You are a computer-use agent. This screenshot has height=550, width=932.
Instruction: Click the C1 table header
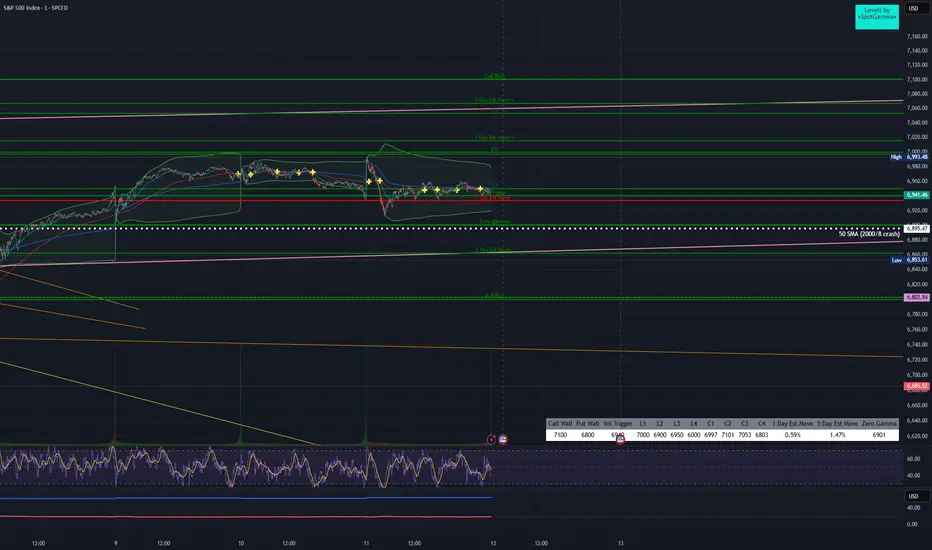pyautogui.click(x=710, y=423)
